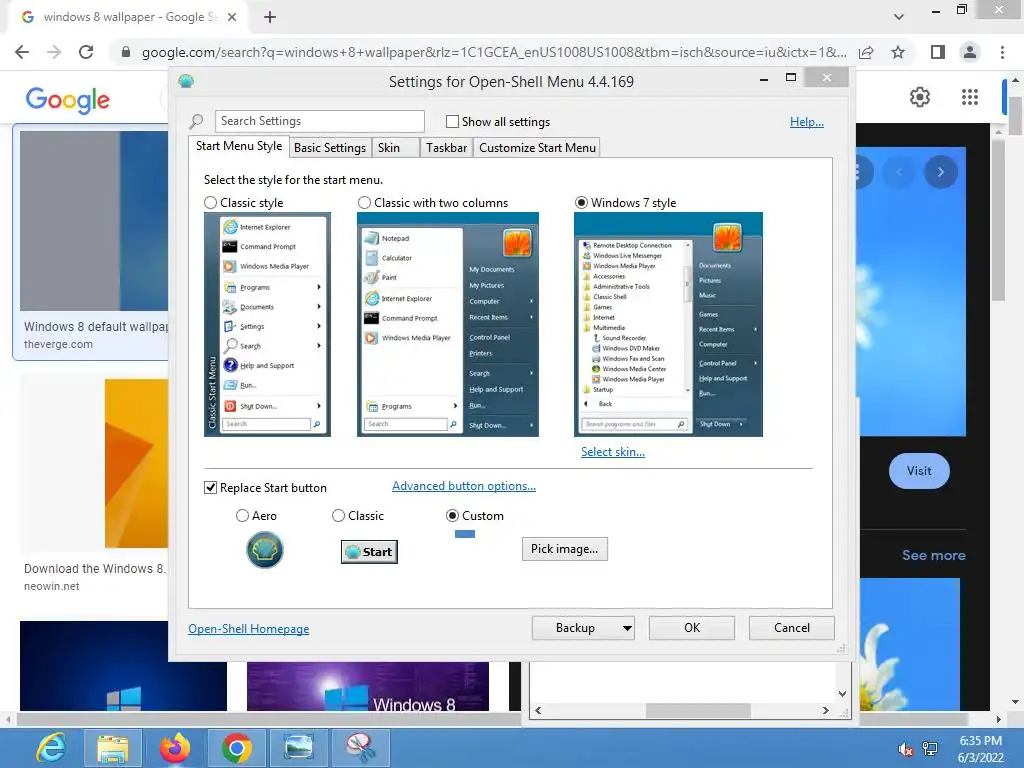The width and height of the screenshot is (1024, 768).
Task: Click the Pick image button
Action: tap(564, 549)
